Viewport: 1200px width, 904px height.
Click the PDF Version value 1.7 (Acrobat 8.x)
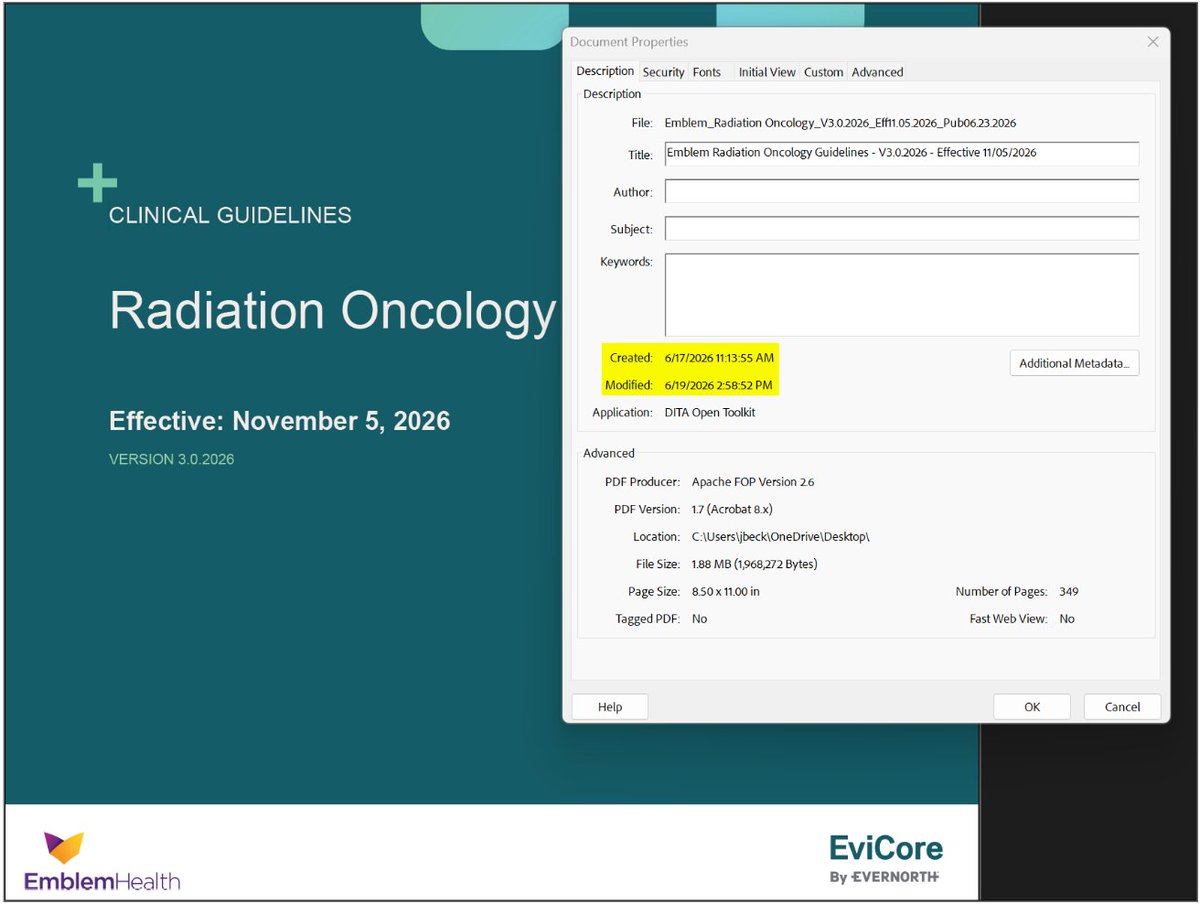click(x=732, y=509)
